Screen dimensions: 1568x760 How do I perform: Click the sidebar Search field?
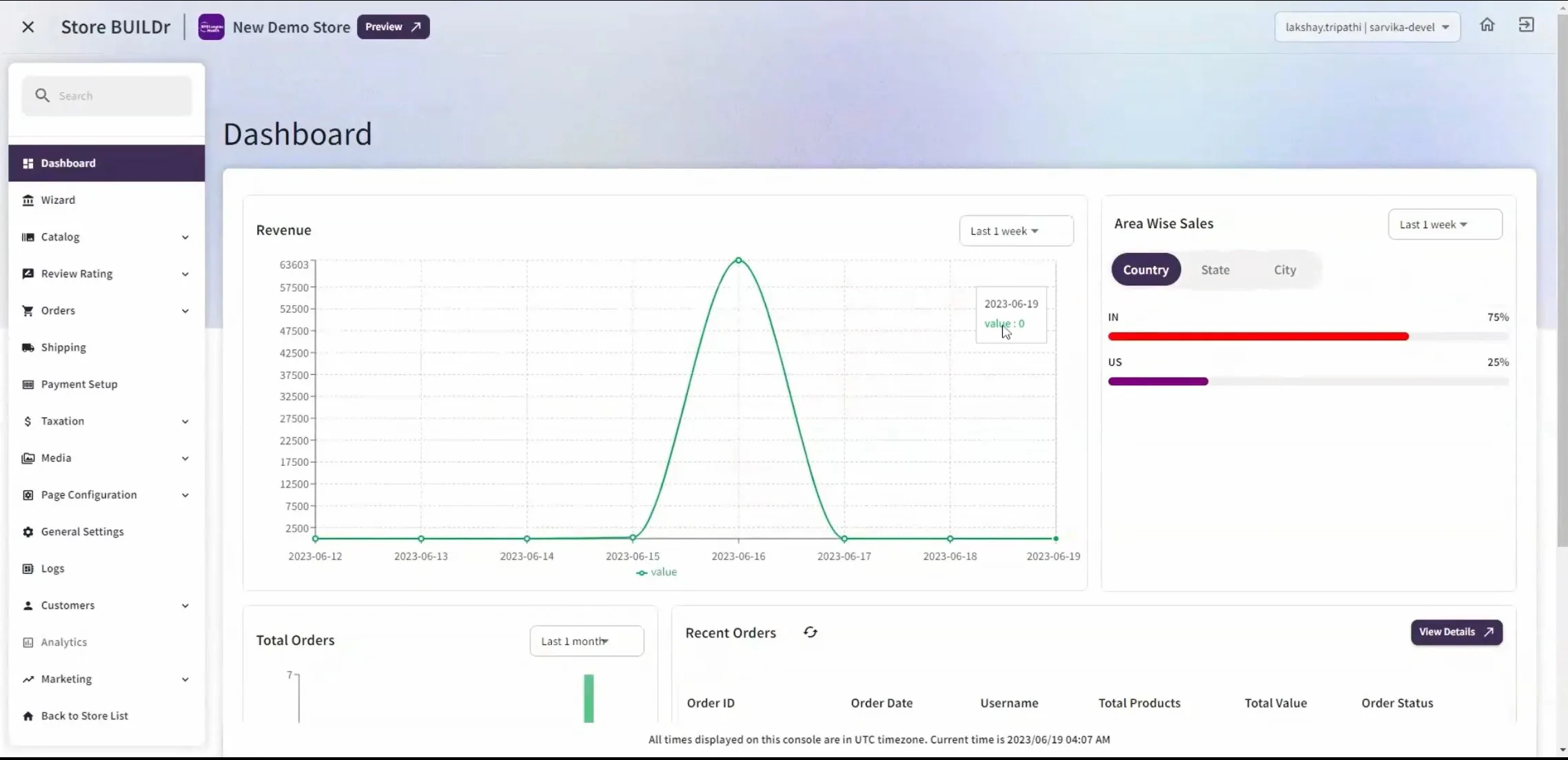click(x=107, y=96)
